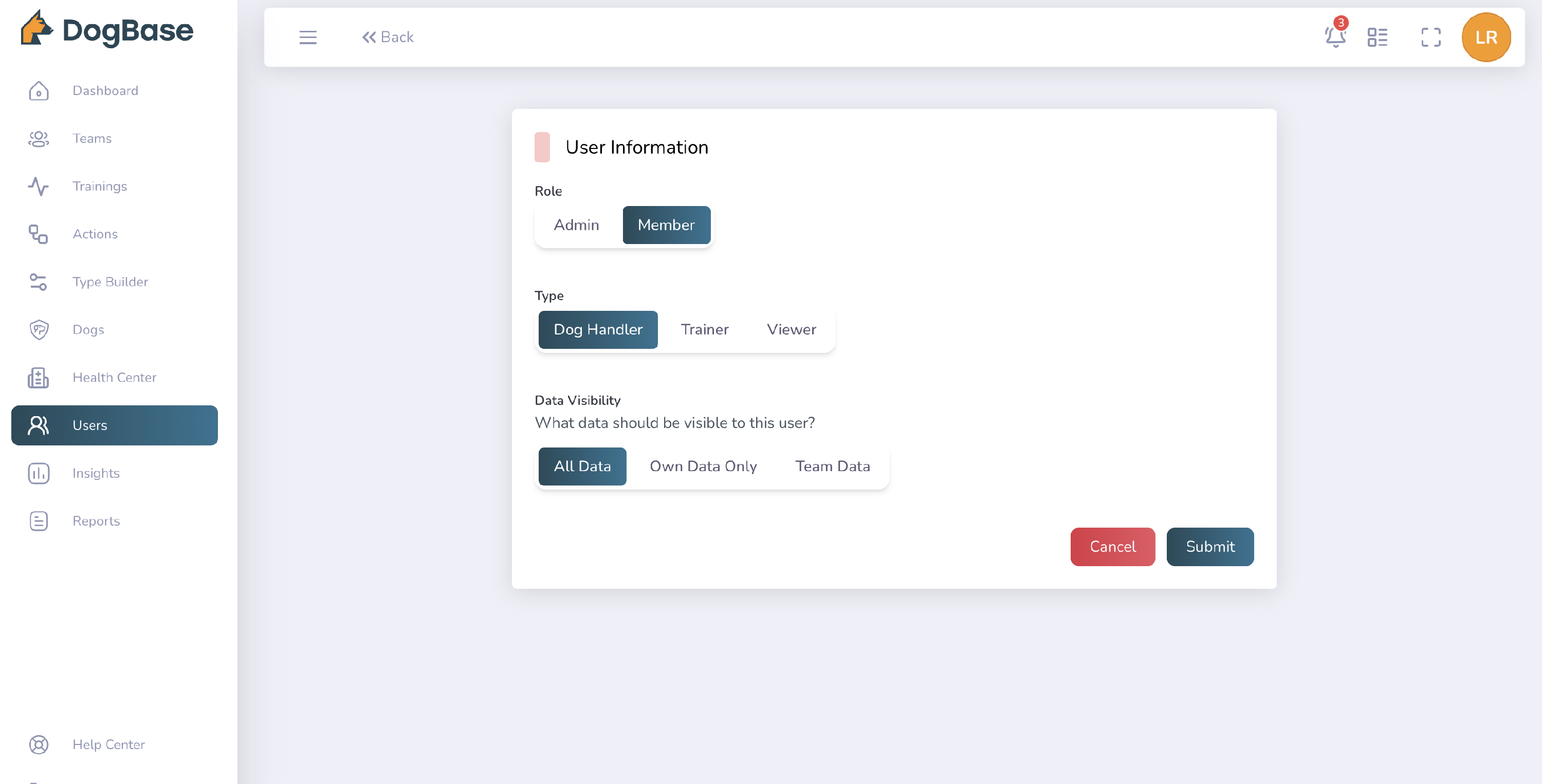The width and height of the screenshot is (1542, 784).
Task: Select the Viewer type option
Action: [791, 330]
